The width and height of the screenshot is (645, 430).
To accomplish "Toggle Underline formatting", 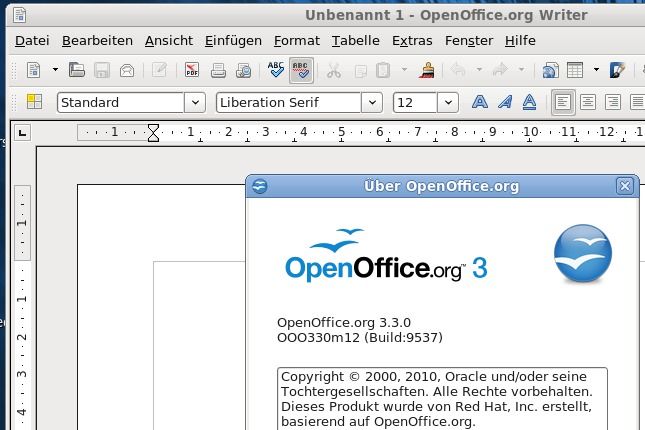I will tap(529, 102).
